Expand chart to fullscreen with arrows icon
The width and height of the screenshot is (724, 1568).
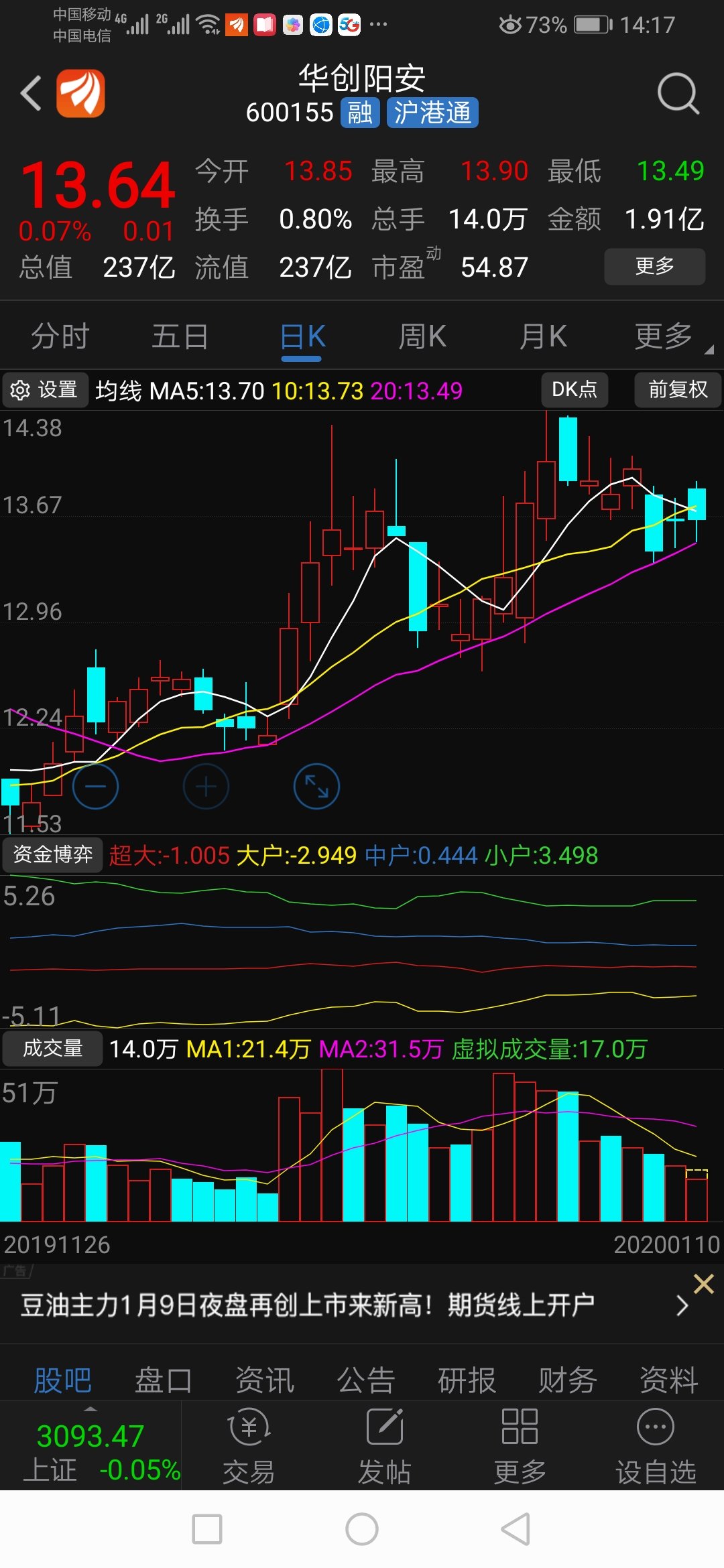click(316, 786)
